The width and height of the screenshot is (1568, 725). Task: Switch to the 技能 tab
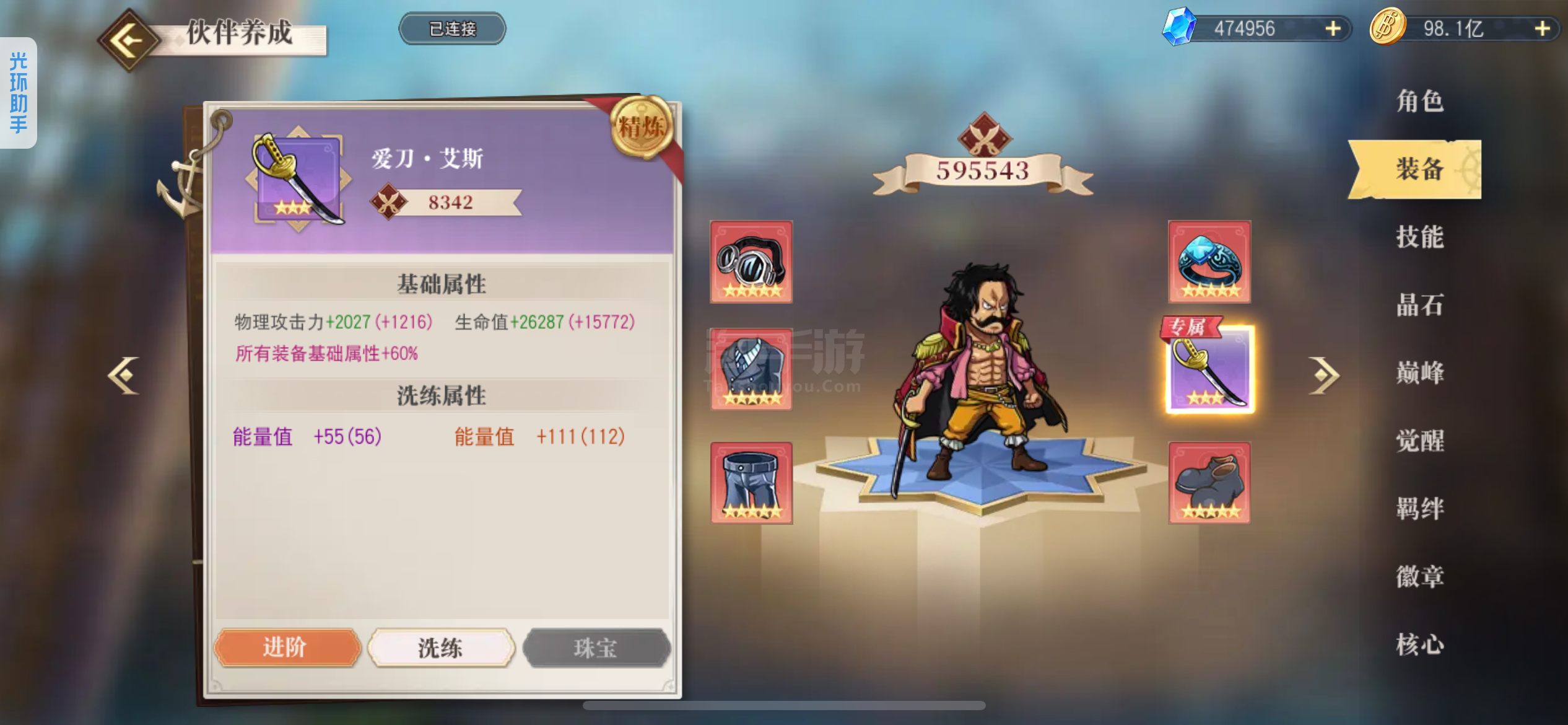click(x=1420, y=237)
